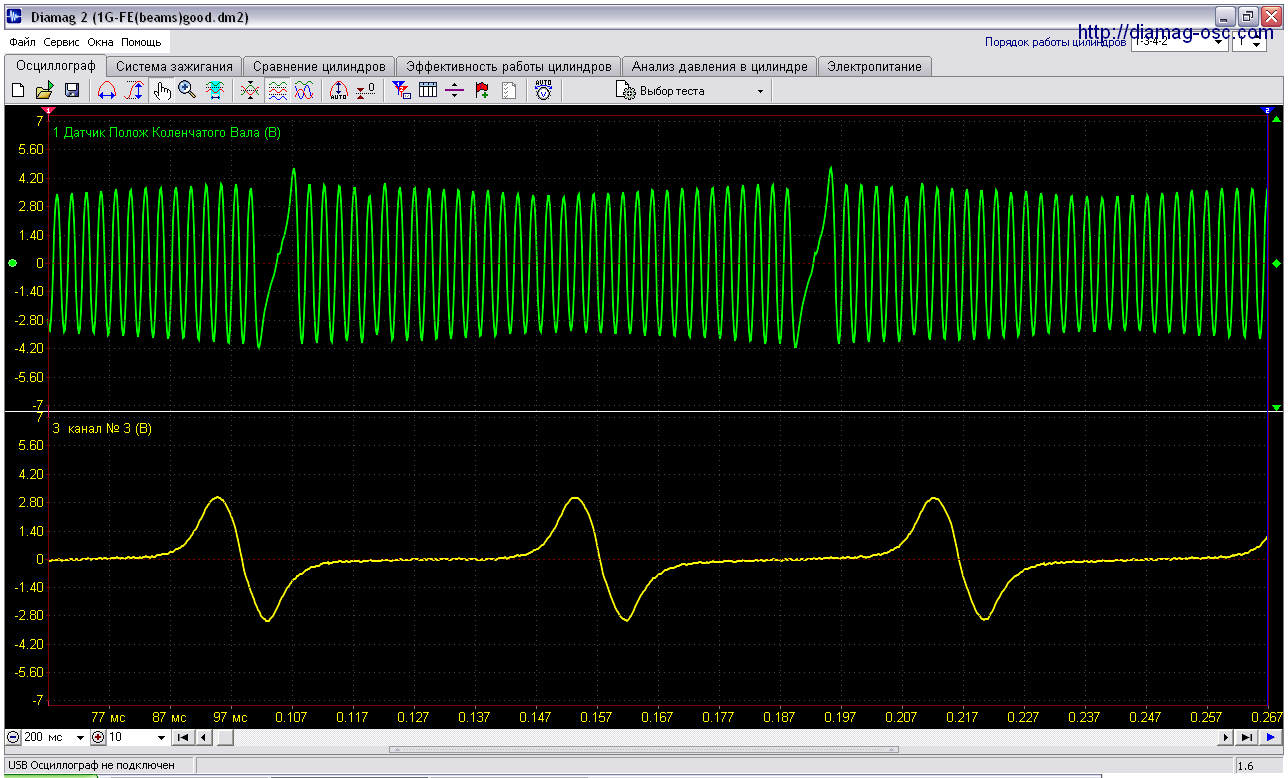Toggle the grid table icon
The width and height of the screenshot is (1288, 778).
(428, 91)
